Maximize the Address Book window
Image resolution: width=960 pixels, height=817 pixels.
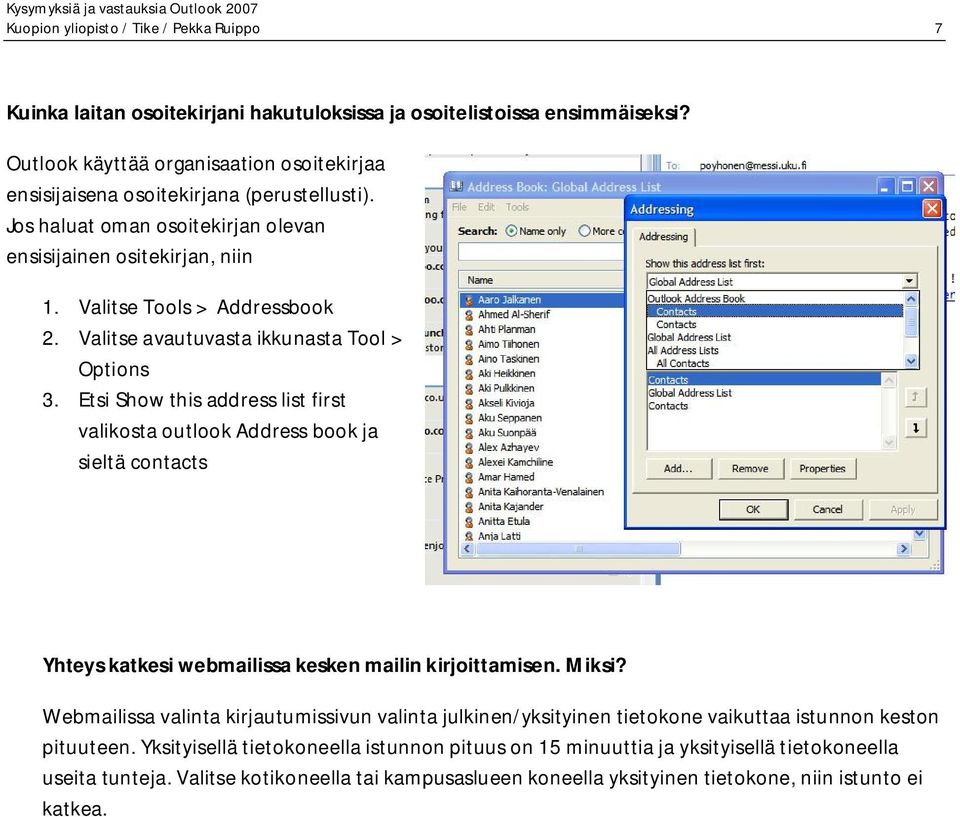pyautogui.click(x=907, y=186)
